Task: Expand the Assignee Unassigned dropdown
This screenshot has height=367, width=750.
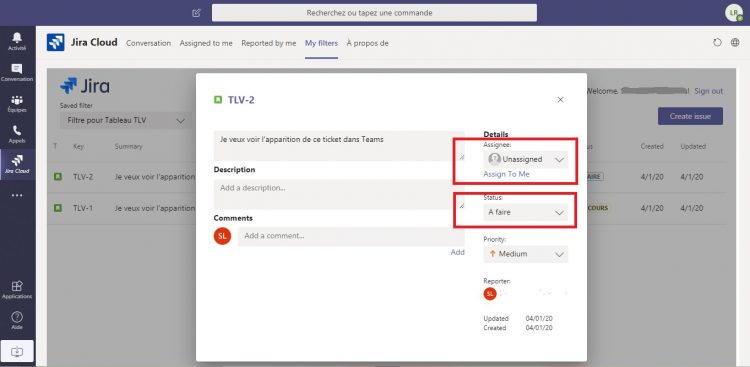Action: point(526,159)
